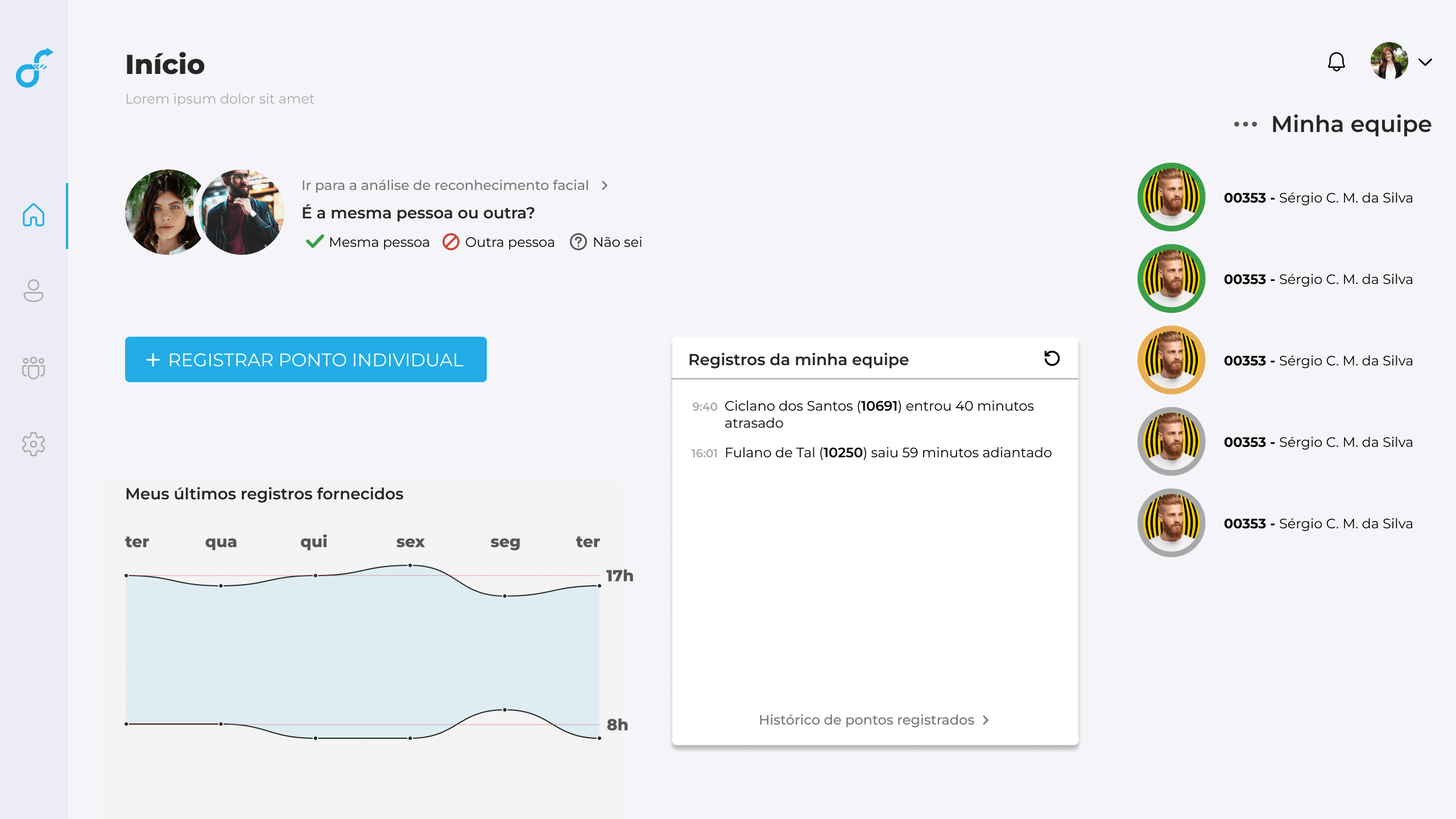This screenshot has height=819, width=1456.
Task: Select the orange-ringed team member avatar
Action: 1171,360
